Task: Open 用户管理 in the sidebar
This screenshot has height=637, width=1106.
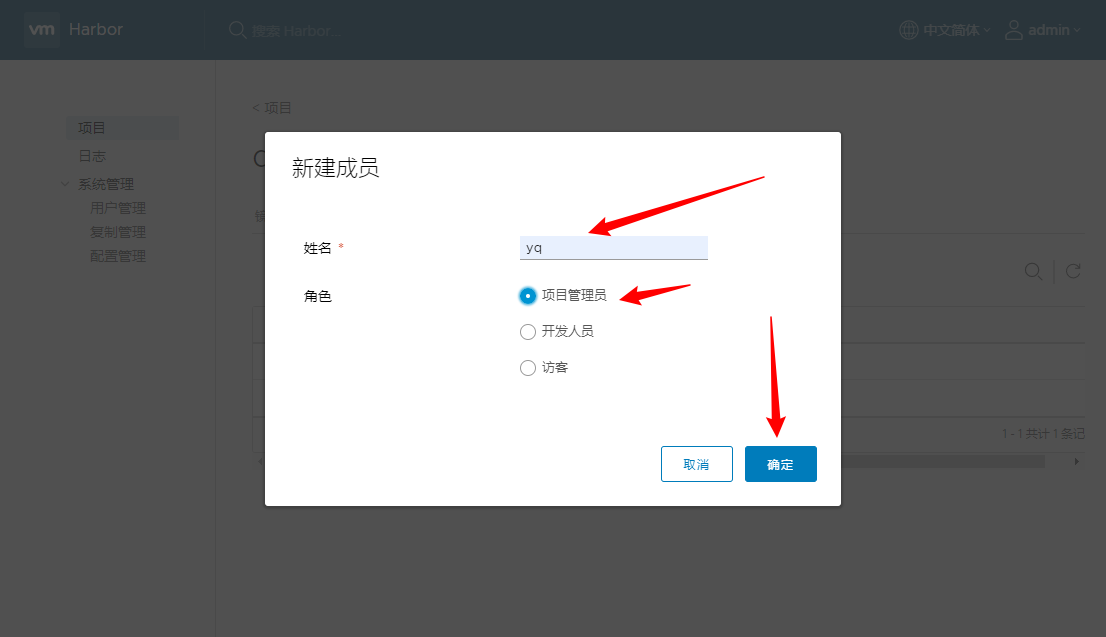Action: pyautogui.click(x=118, y=208)
